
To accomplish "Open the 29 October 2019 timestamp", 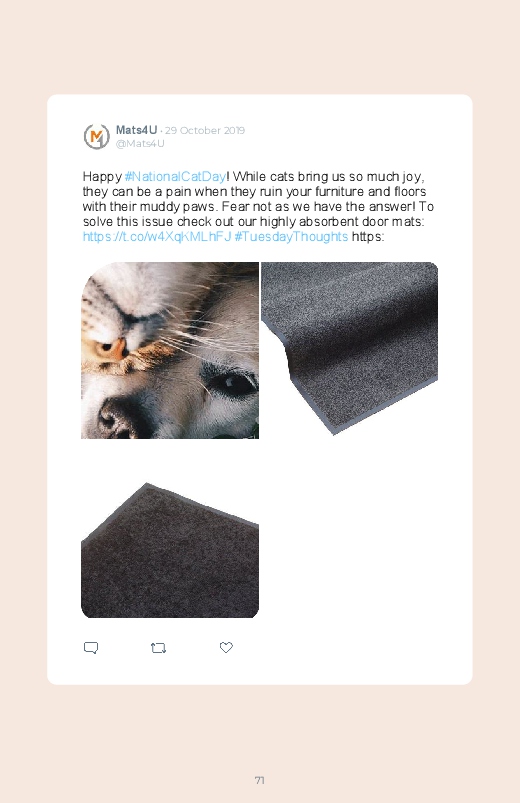I will pos(205,131).
